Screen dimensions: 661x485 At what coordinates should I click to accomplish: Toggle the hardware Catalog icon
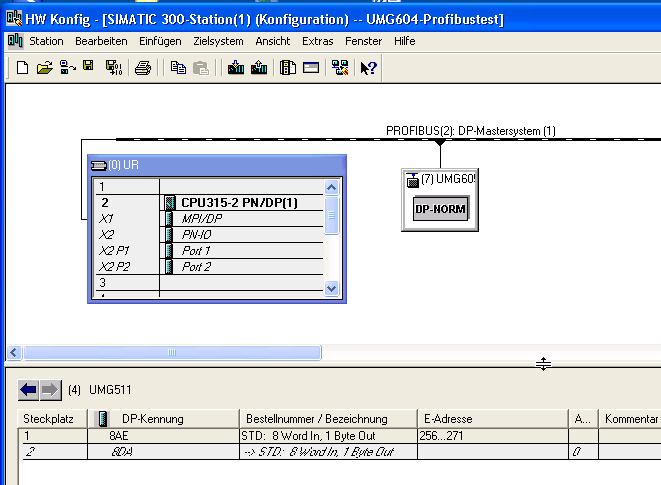pyautogui.click(x=288, y=68)
